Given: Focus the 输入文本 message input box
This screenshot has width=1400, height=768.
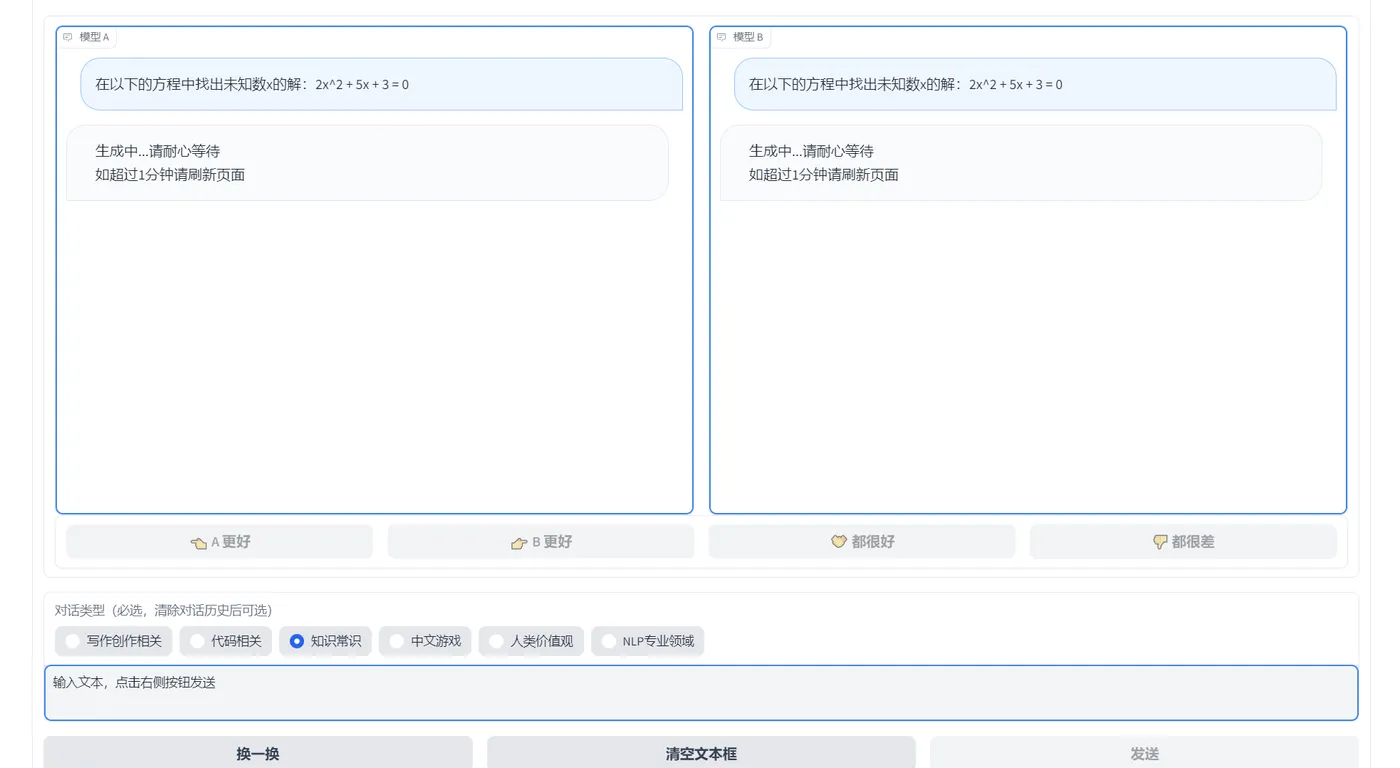Looking at the screenshot, I should 701,693.
